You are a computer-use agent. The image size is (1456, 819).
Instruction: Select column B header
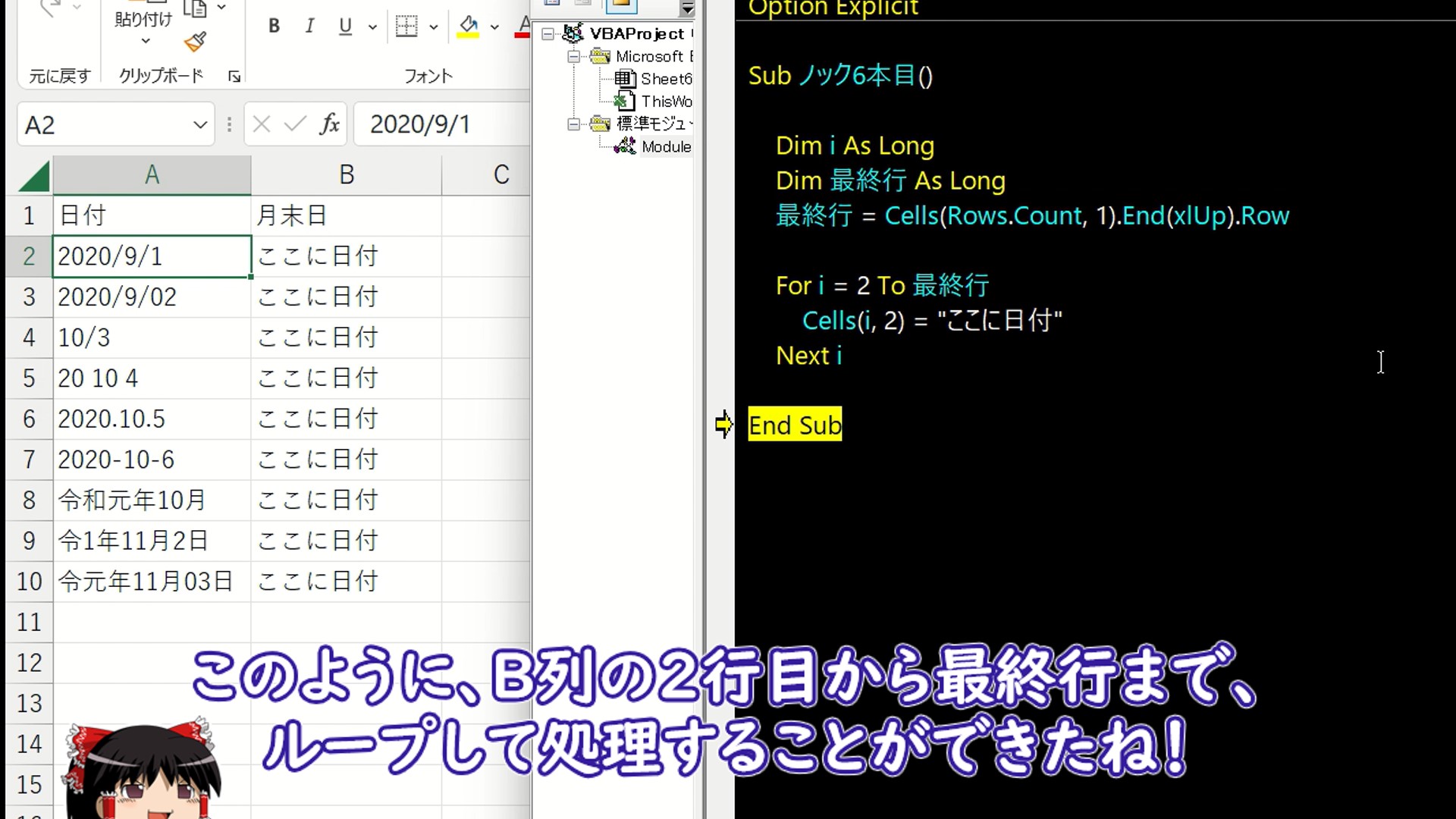coord(347,175)
